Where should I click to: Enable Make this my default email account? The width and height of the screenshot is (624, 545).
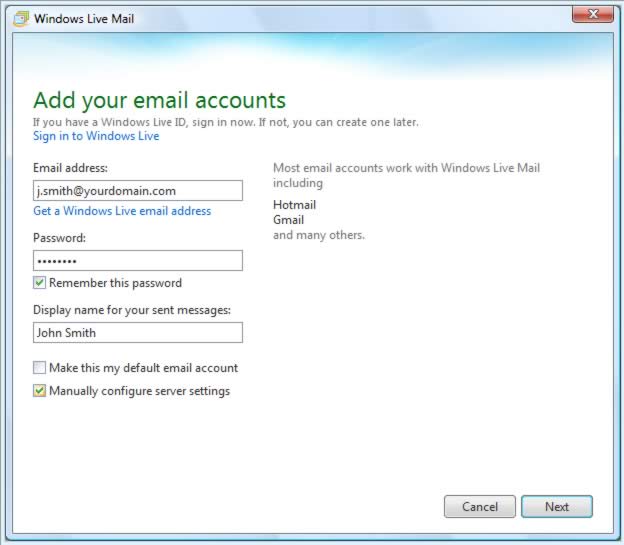click(39, 367)
